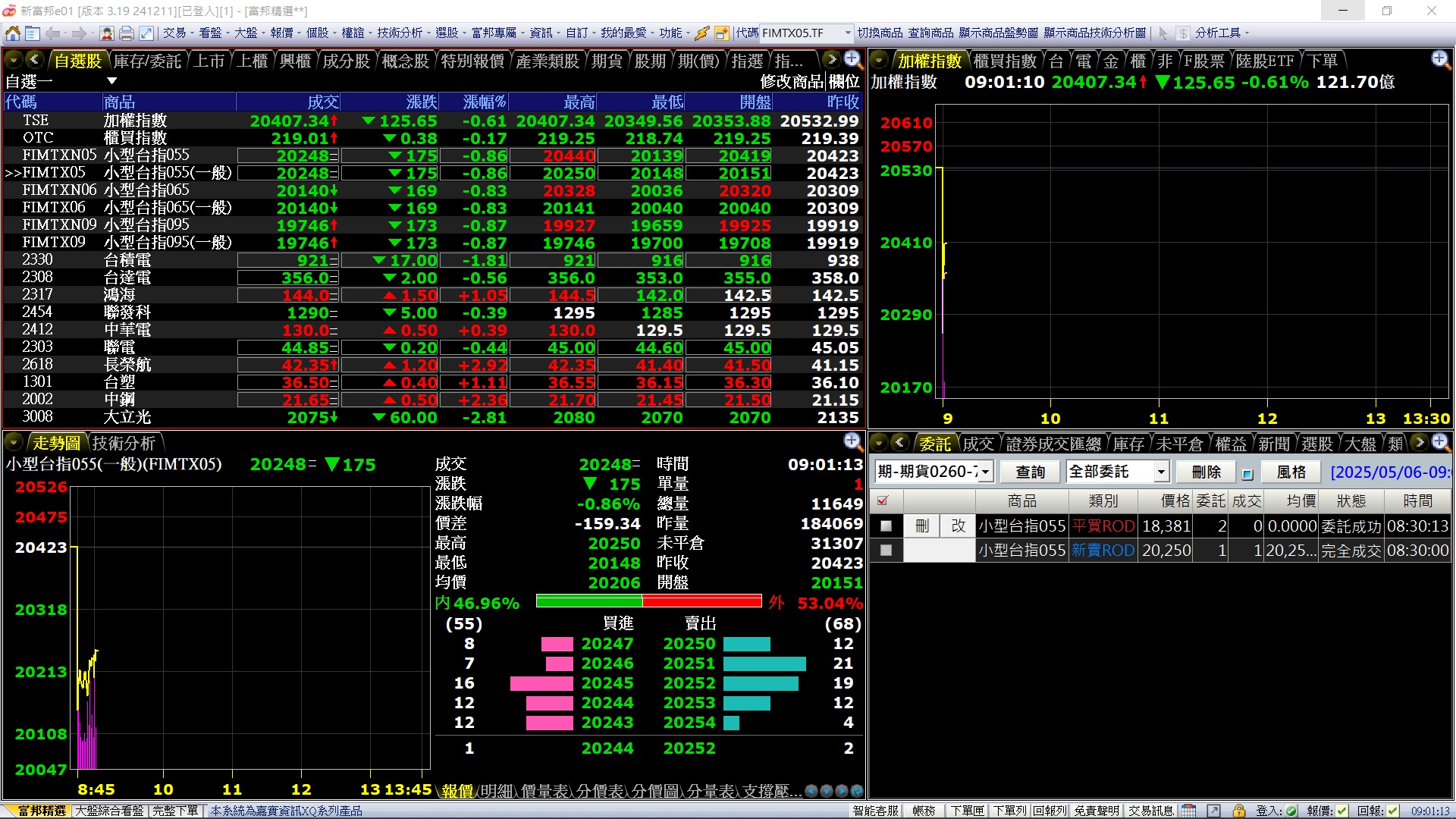Toggle the small blue box beside 刪除
1456x819 pixels.
tap(1247, 474)
